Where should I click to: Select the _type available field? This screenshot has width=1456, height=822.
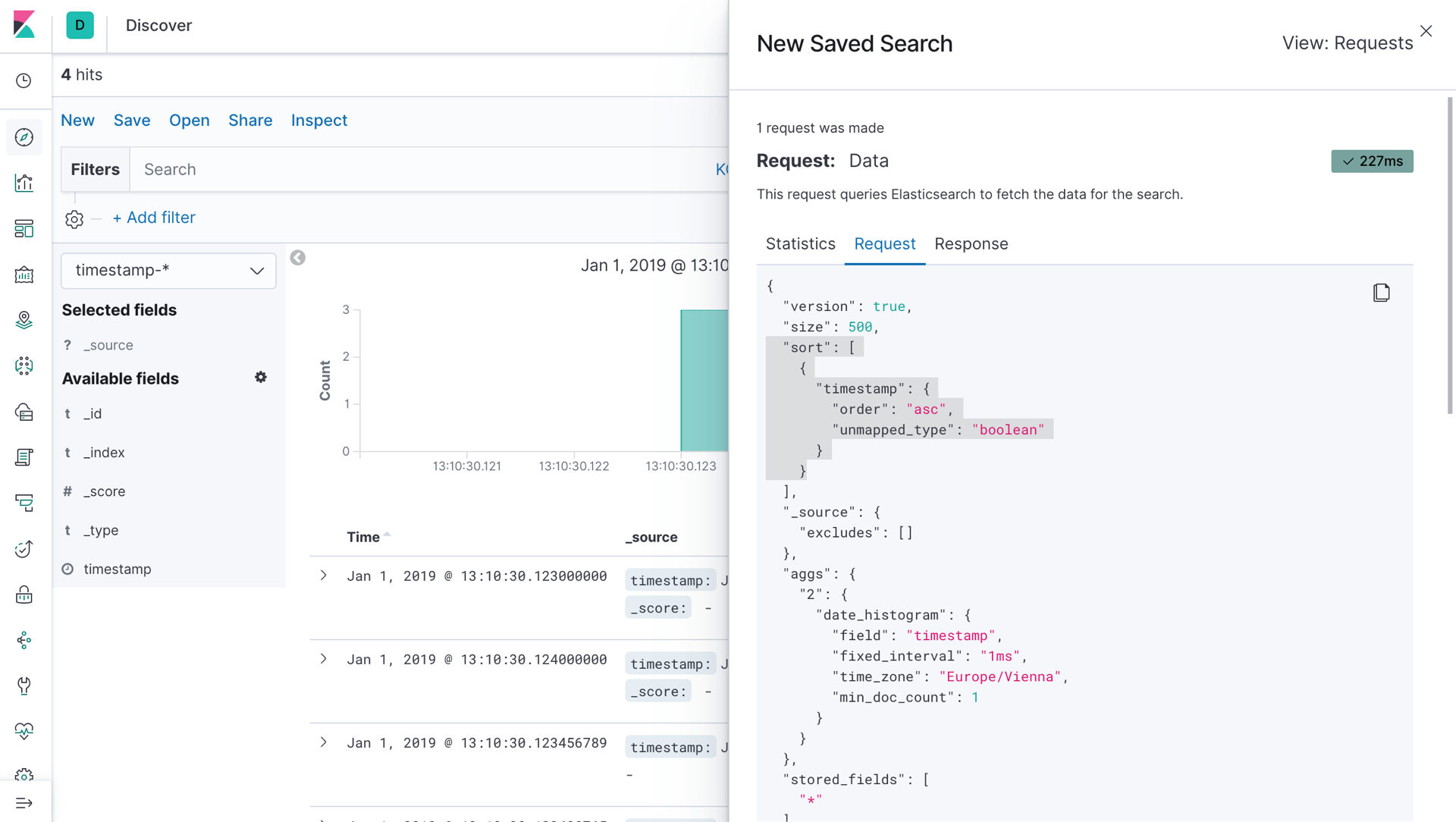click(101, 530)
